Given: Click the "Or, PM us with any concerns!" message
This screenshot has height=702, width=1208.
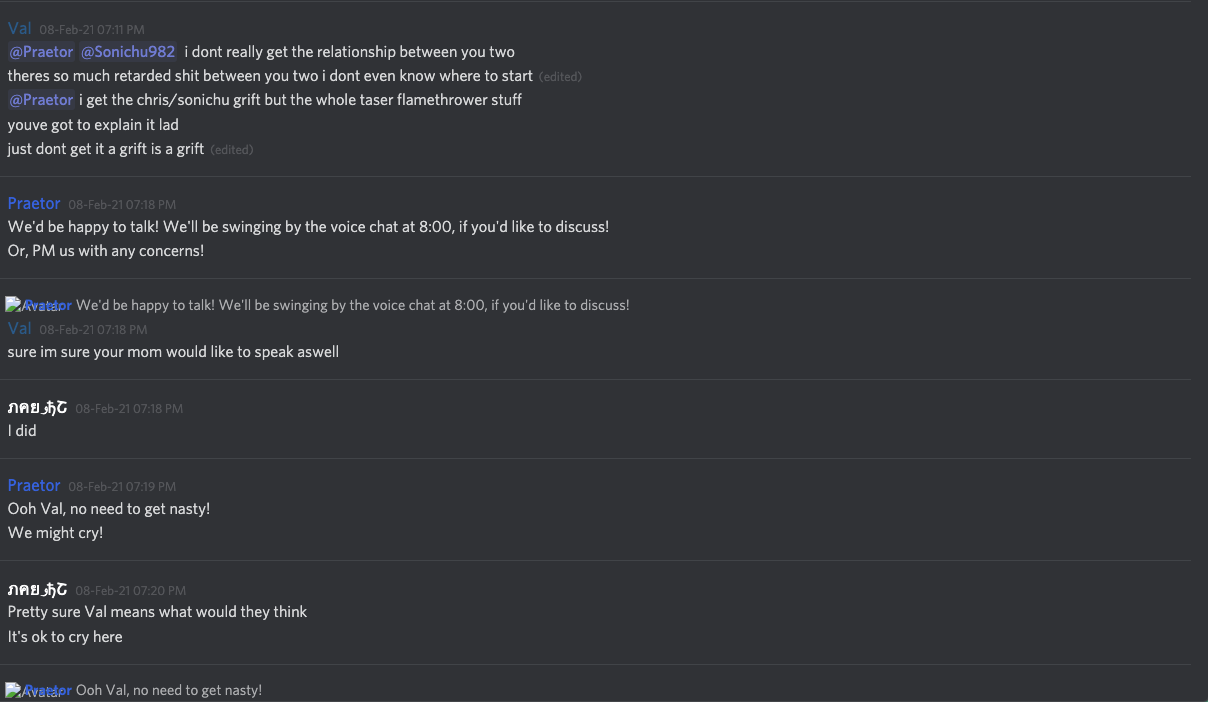Looking at the screenshot, I should tap(106, 251).
